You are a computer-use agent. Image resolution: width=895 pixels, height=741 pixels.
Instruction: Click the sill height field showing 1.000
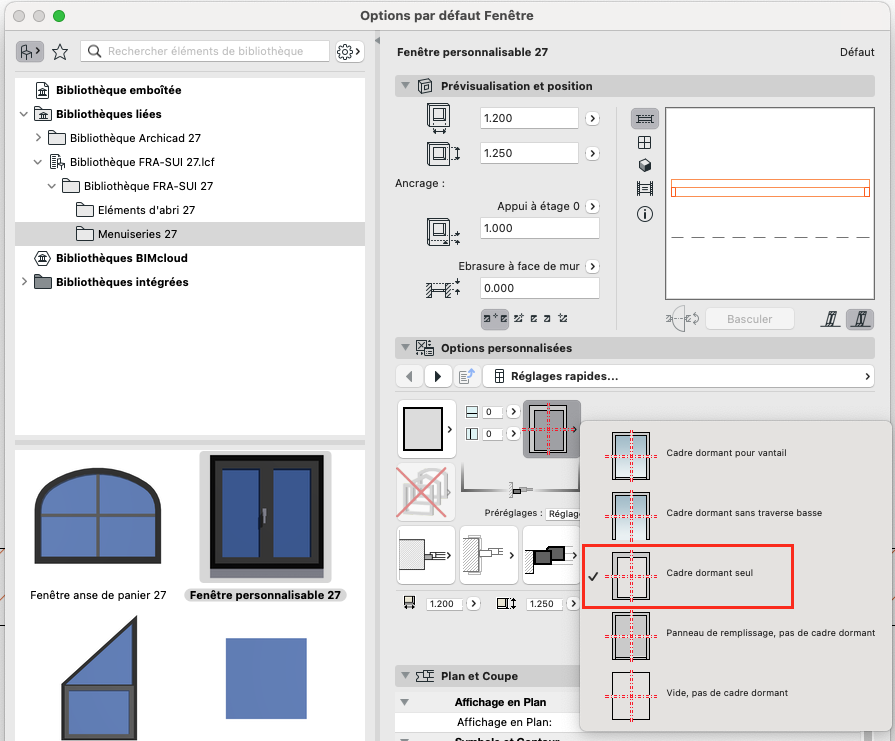tap(539, 228)
